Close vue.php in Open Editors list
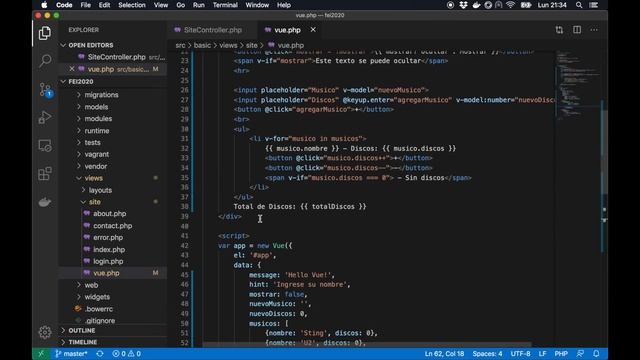640x360 pixels. click(72, 69)
